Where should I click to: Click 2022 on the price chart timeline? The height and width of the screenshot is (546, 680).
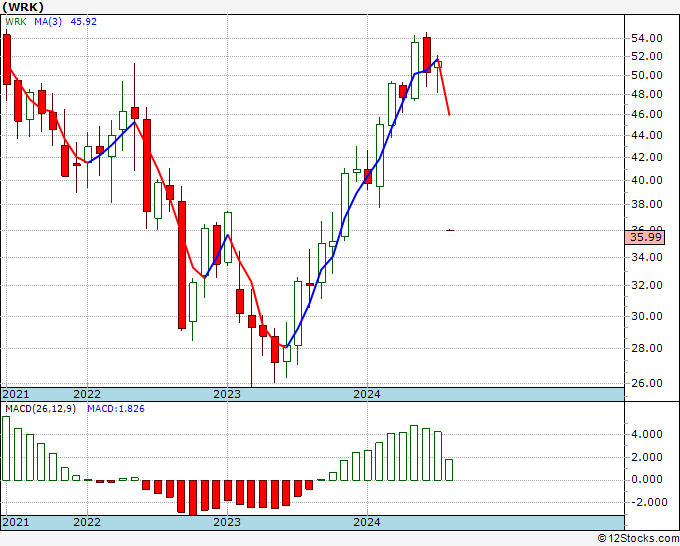tap(87, 394)
